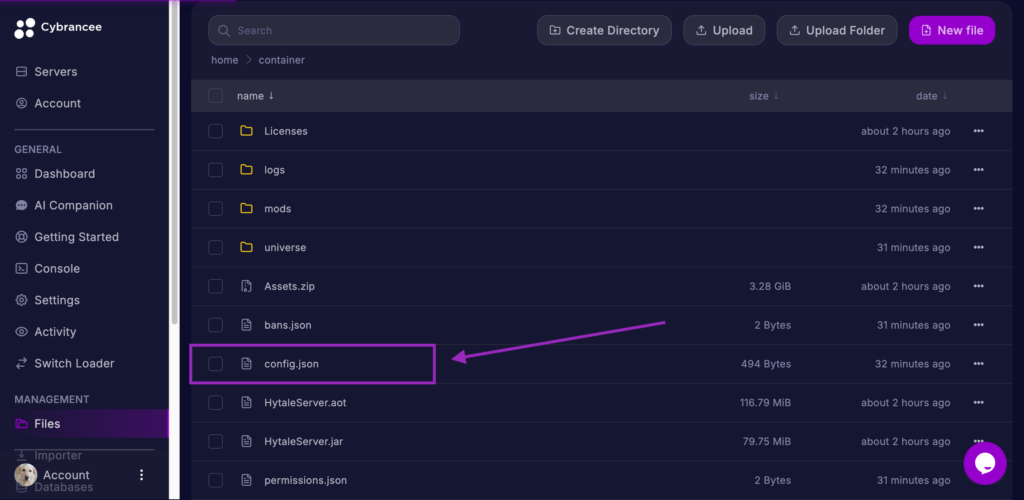Click the permissions.json file icon
The height and width of the screenshot is (500, 1024).
246,480
